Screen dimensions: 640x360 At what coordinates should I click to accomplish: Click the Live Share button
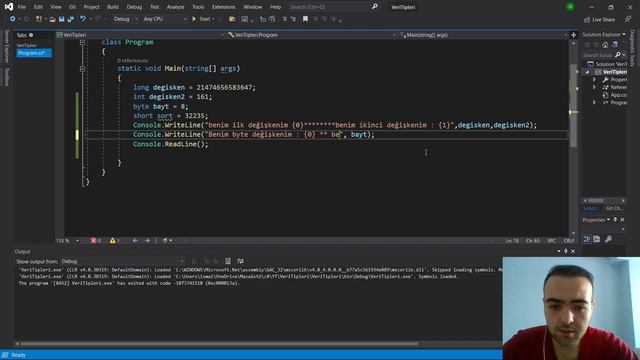(x=599, y=19)
